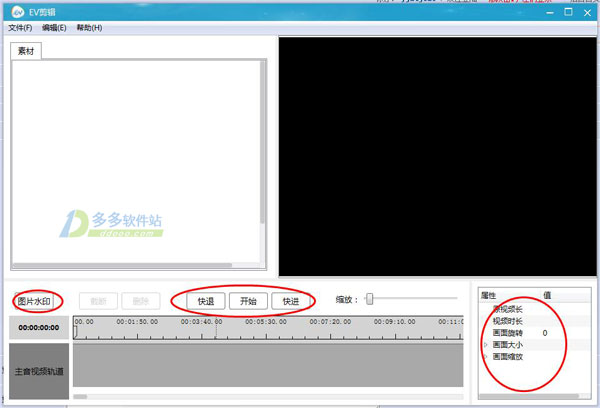Click the 素材 panel vertical scrollbar
This screenshot has height=408, width=600.
tap(262, 142)
